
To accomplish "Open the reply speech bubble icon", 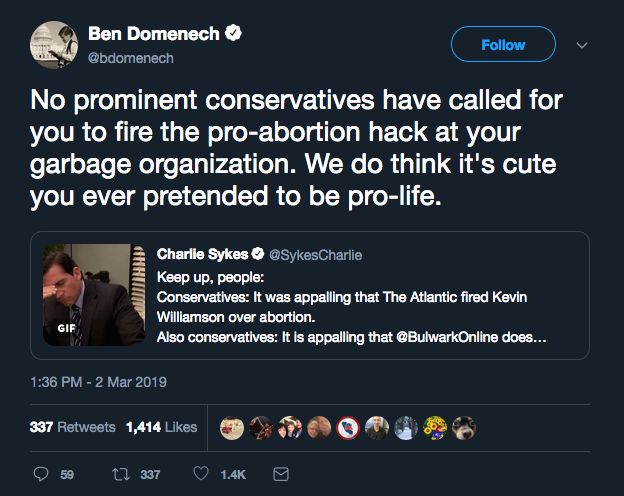I will point(41,474).
